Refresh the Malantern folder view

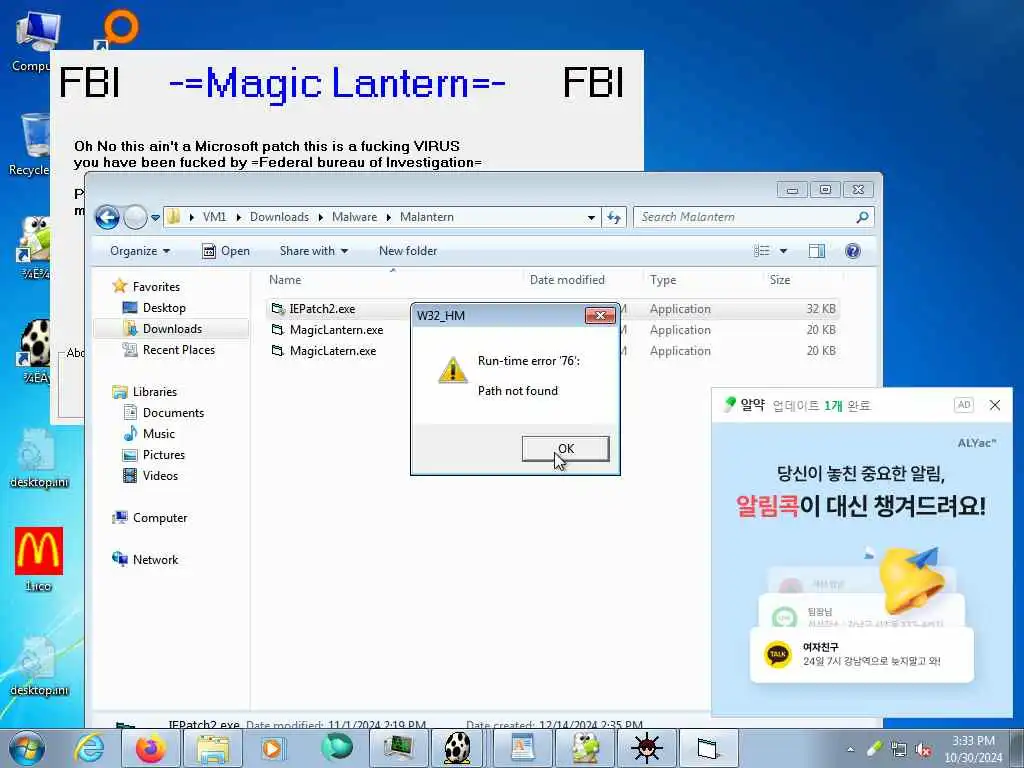614,217
